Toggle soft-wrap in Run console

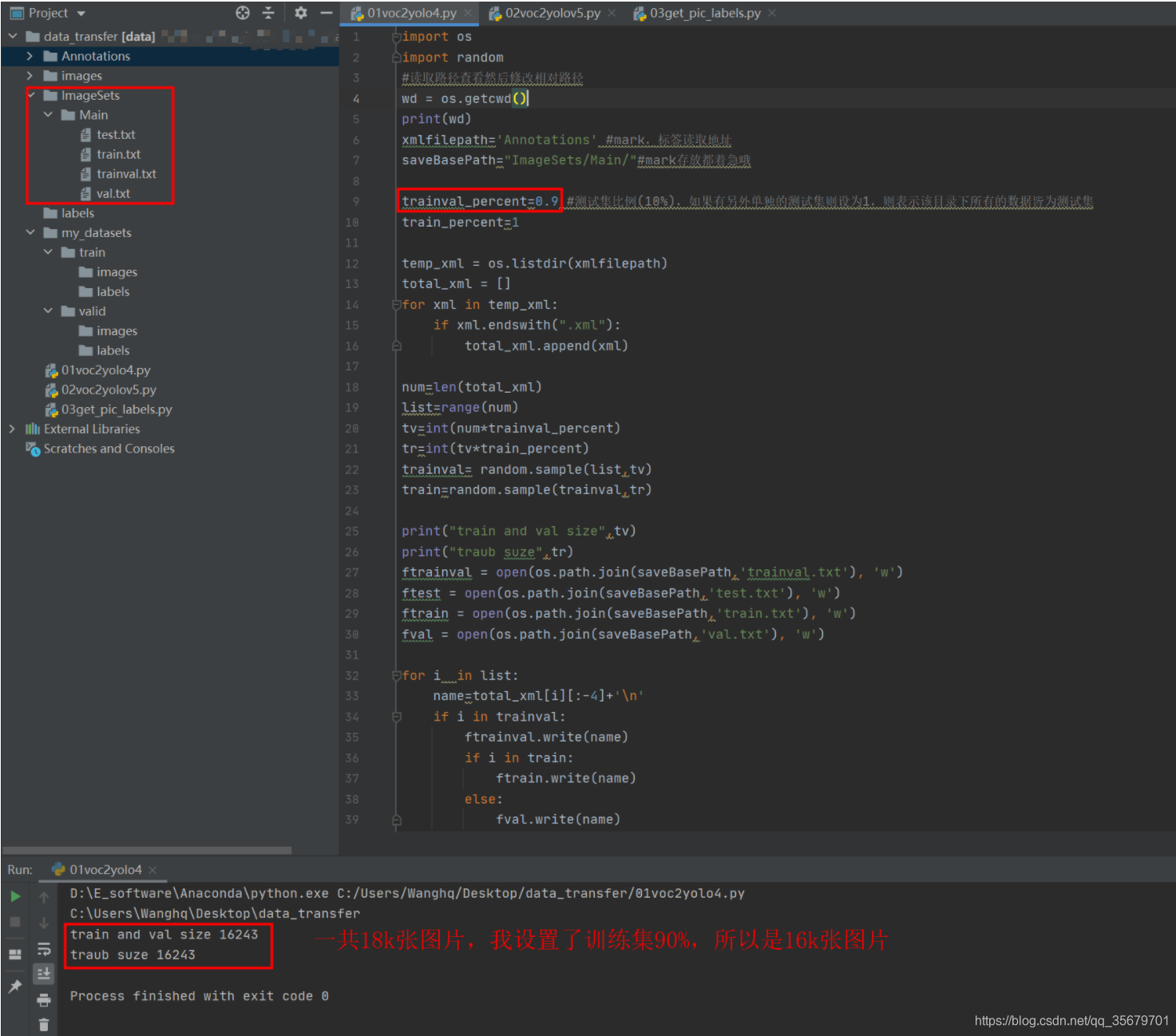(44, 949)
